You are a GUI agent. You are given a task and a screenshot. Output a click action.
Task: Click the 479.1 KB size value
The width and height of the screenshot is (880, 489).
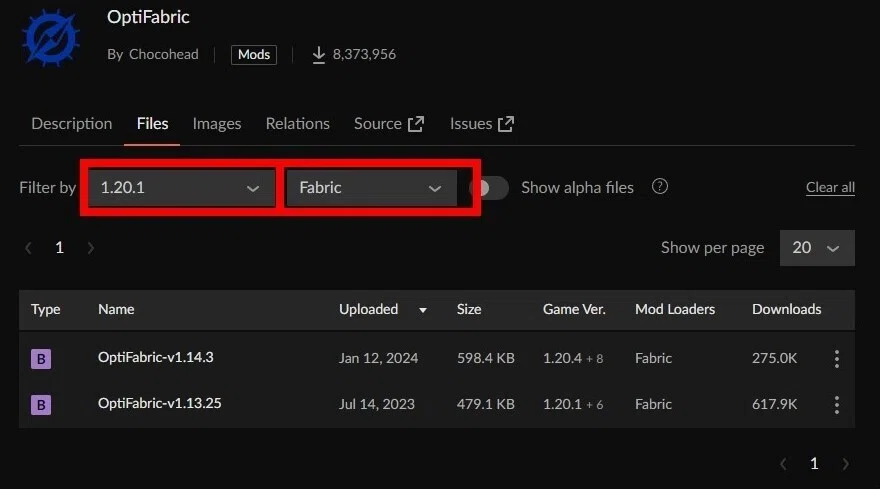click(485, 404)
